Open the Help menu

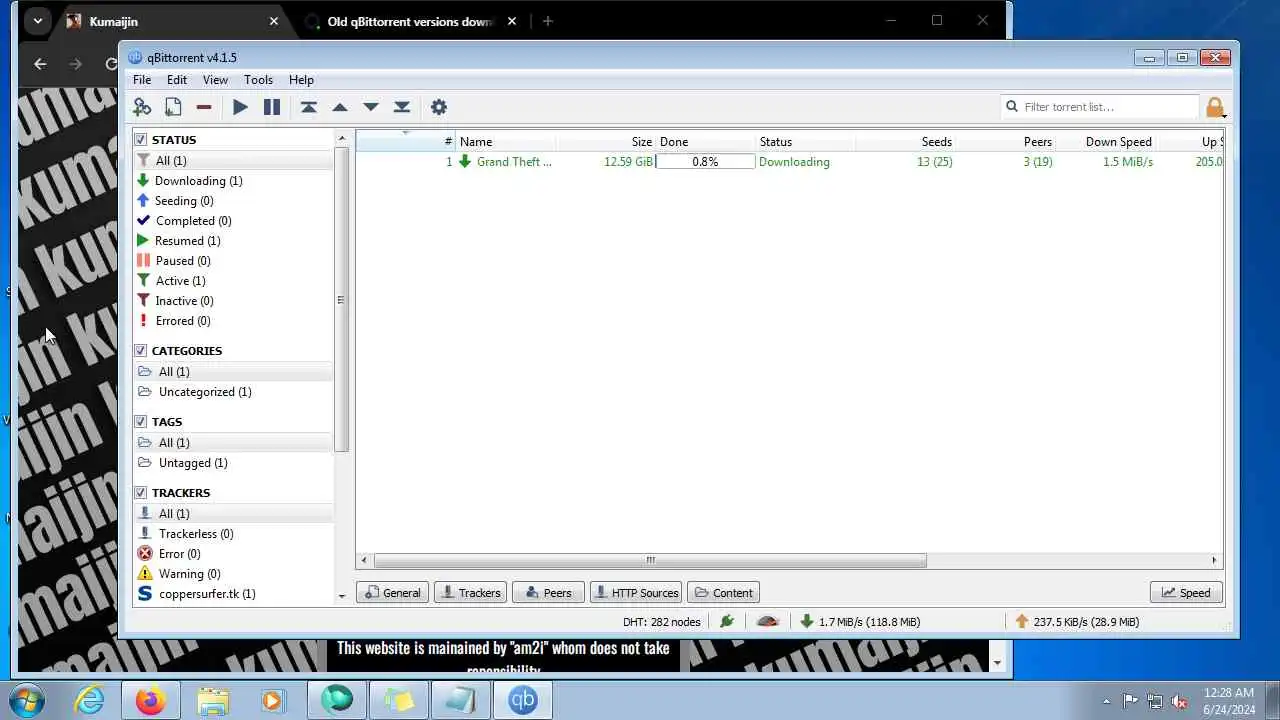[301, 80]
